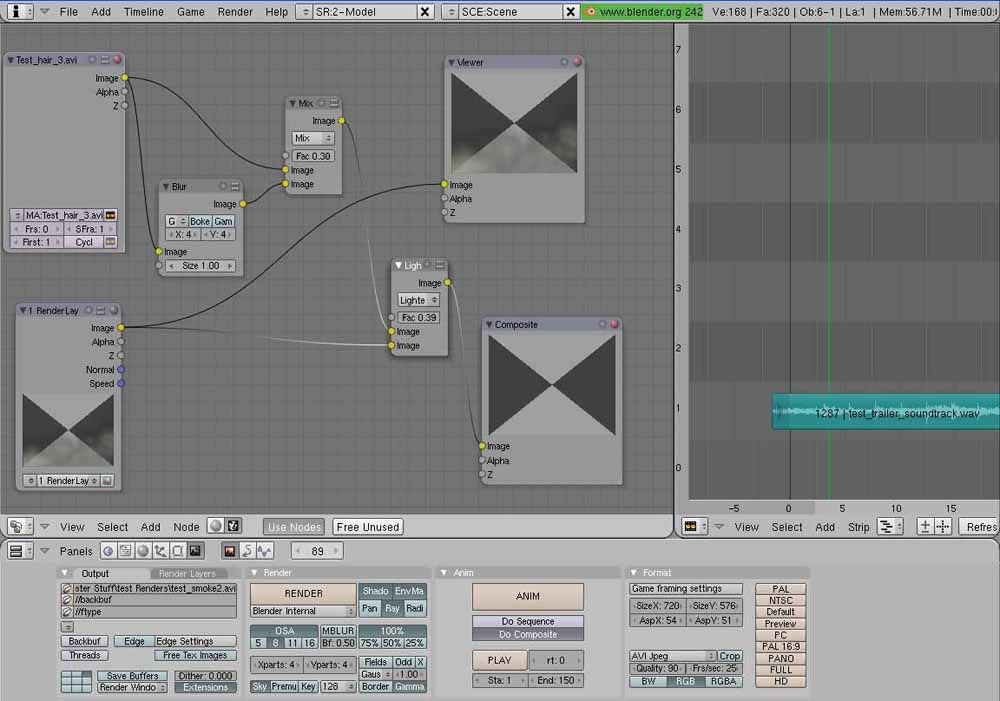The width and height of the screenshot is (1000, 701).
Task: Toggle Do Sequence in Anim panel
Action: [x=527, y=621]
